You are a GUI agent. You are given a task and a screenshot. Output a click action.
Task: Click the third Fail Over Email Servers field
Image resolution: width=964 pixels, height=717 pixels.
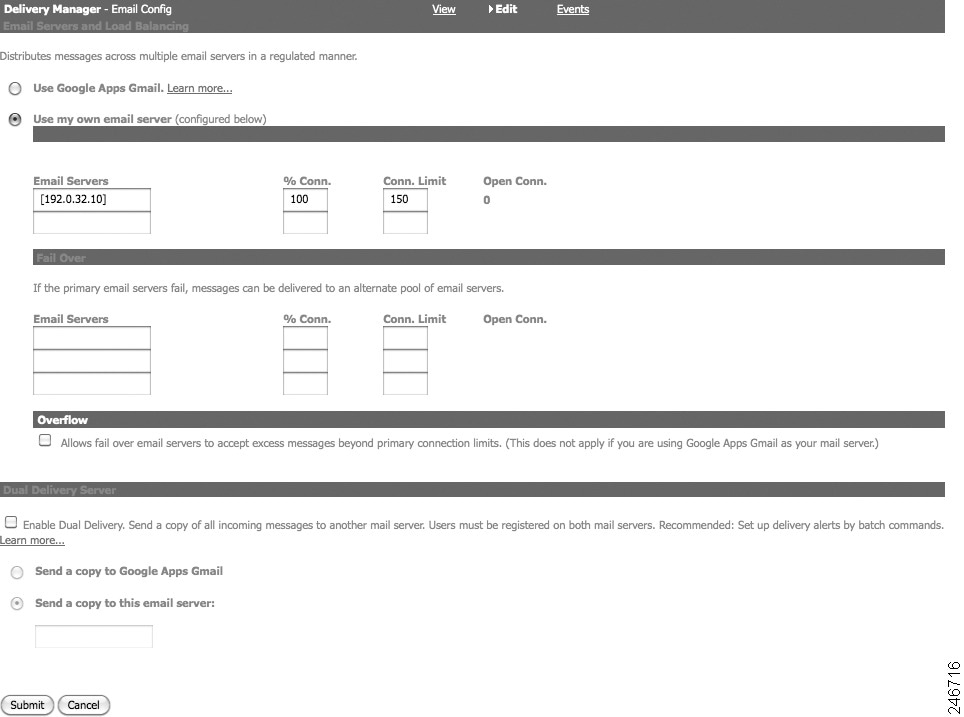click(92, 383)
